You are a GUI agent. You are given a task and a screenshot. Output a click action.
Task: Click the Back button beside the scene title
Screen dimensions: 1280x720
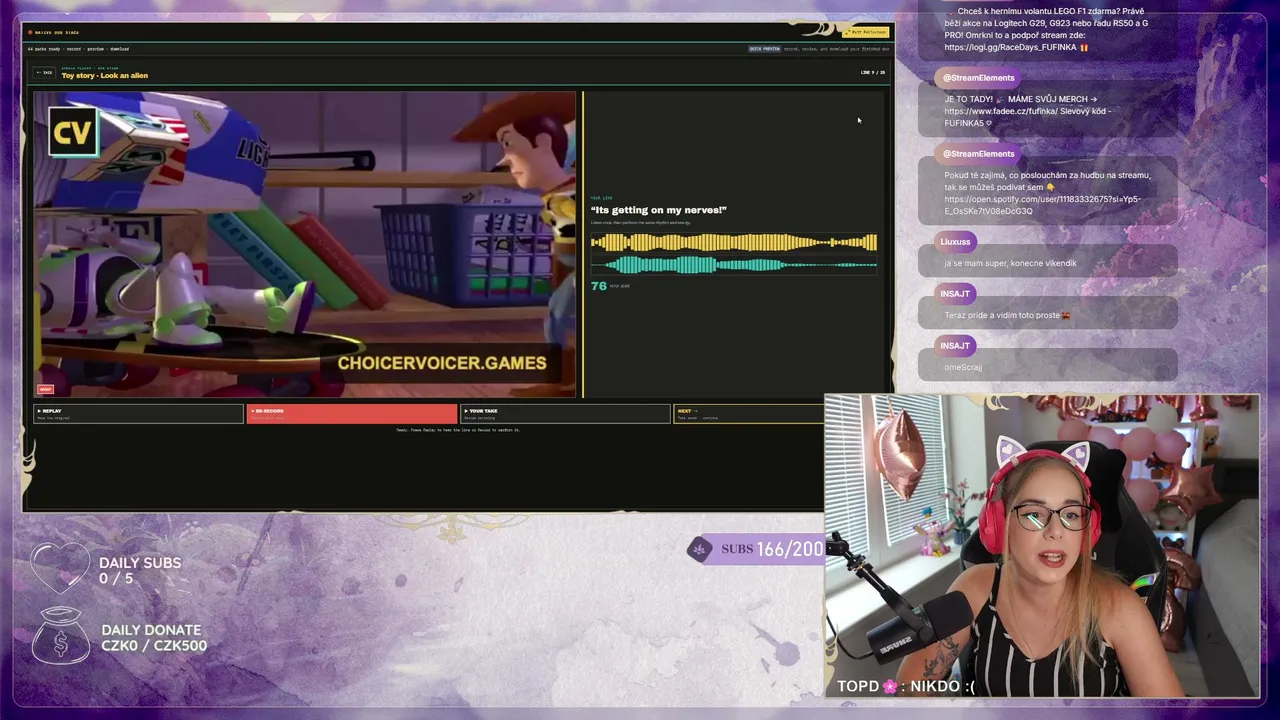pos(44,72)
